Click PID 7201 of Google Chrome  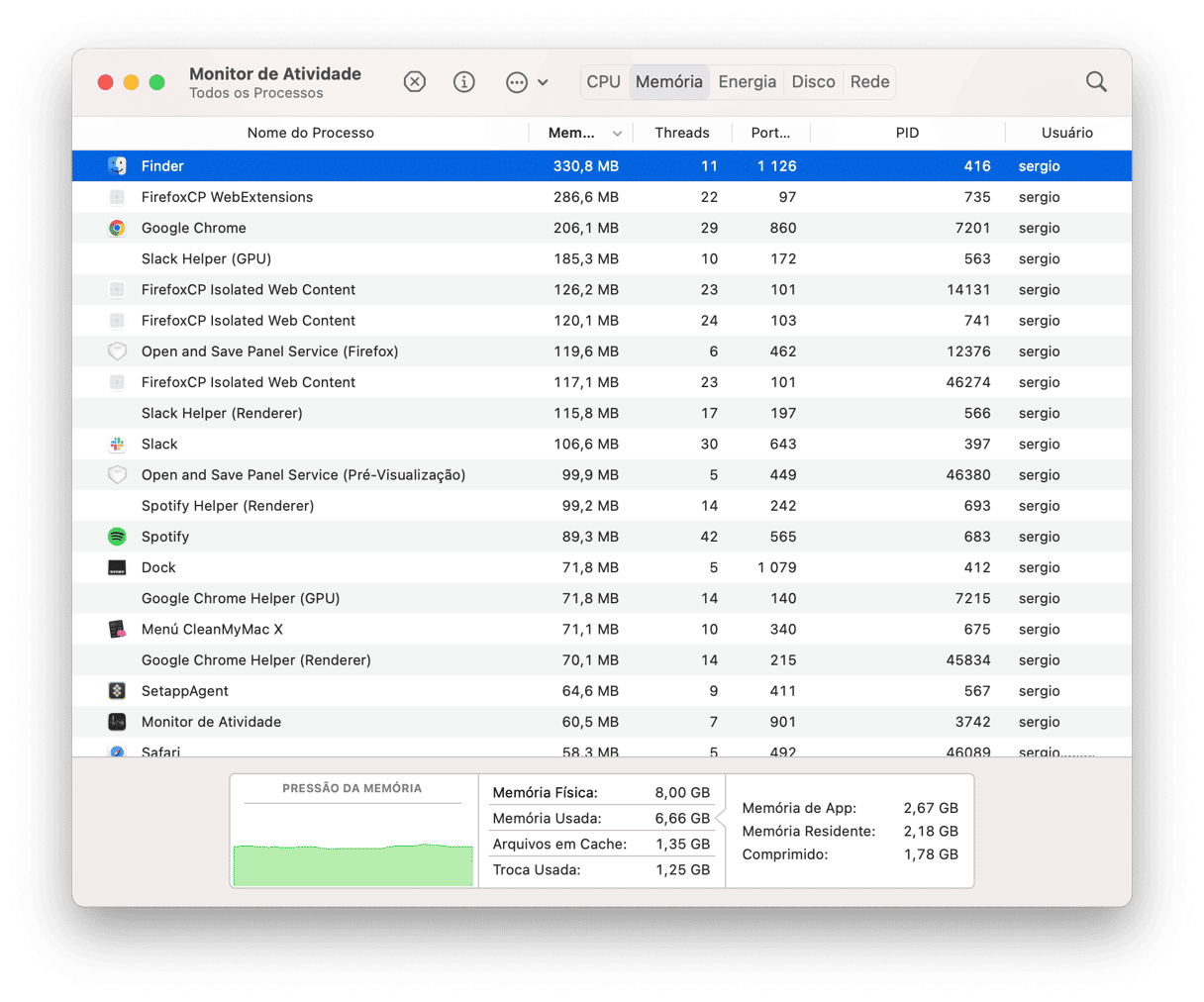(972, 228)
